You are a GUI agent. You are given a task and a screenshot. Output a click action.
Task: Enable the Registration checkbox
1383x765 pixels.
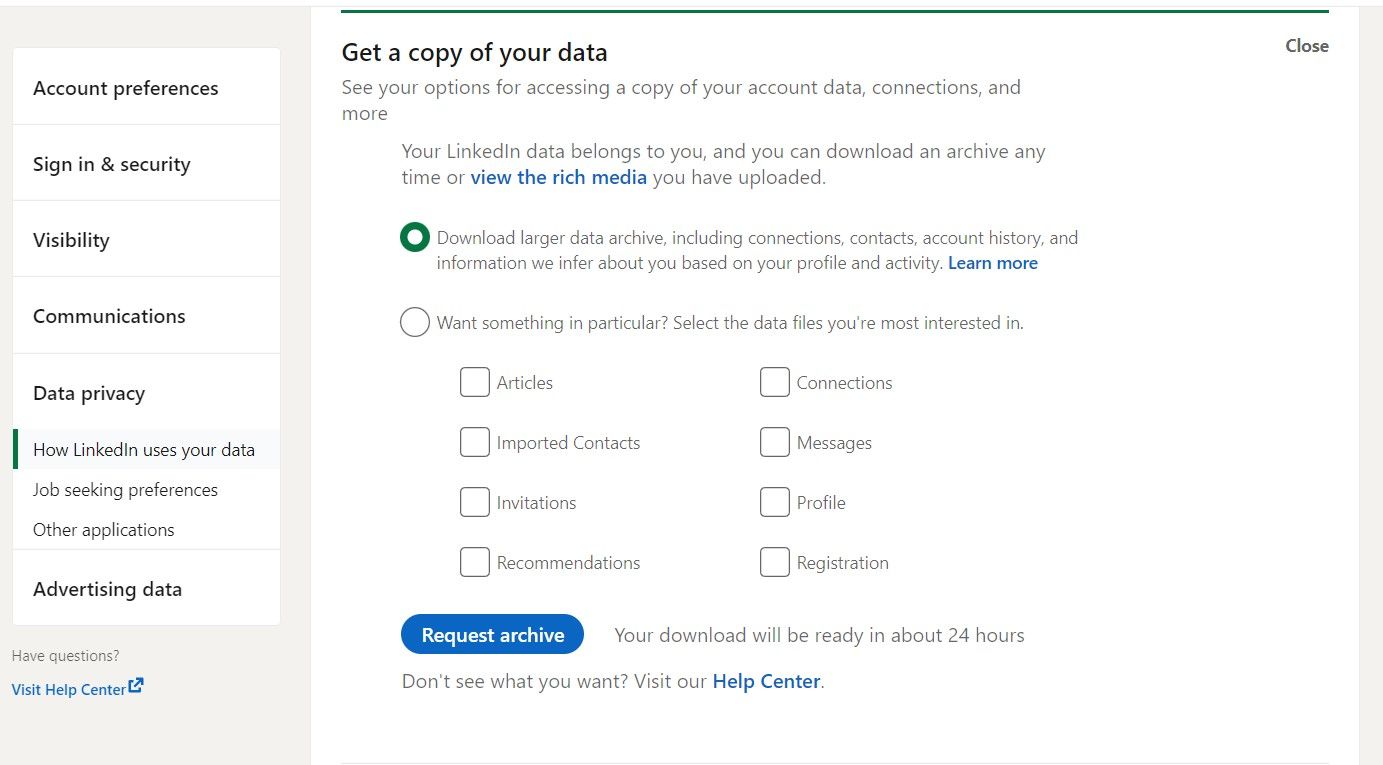pos(775,563)
